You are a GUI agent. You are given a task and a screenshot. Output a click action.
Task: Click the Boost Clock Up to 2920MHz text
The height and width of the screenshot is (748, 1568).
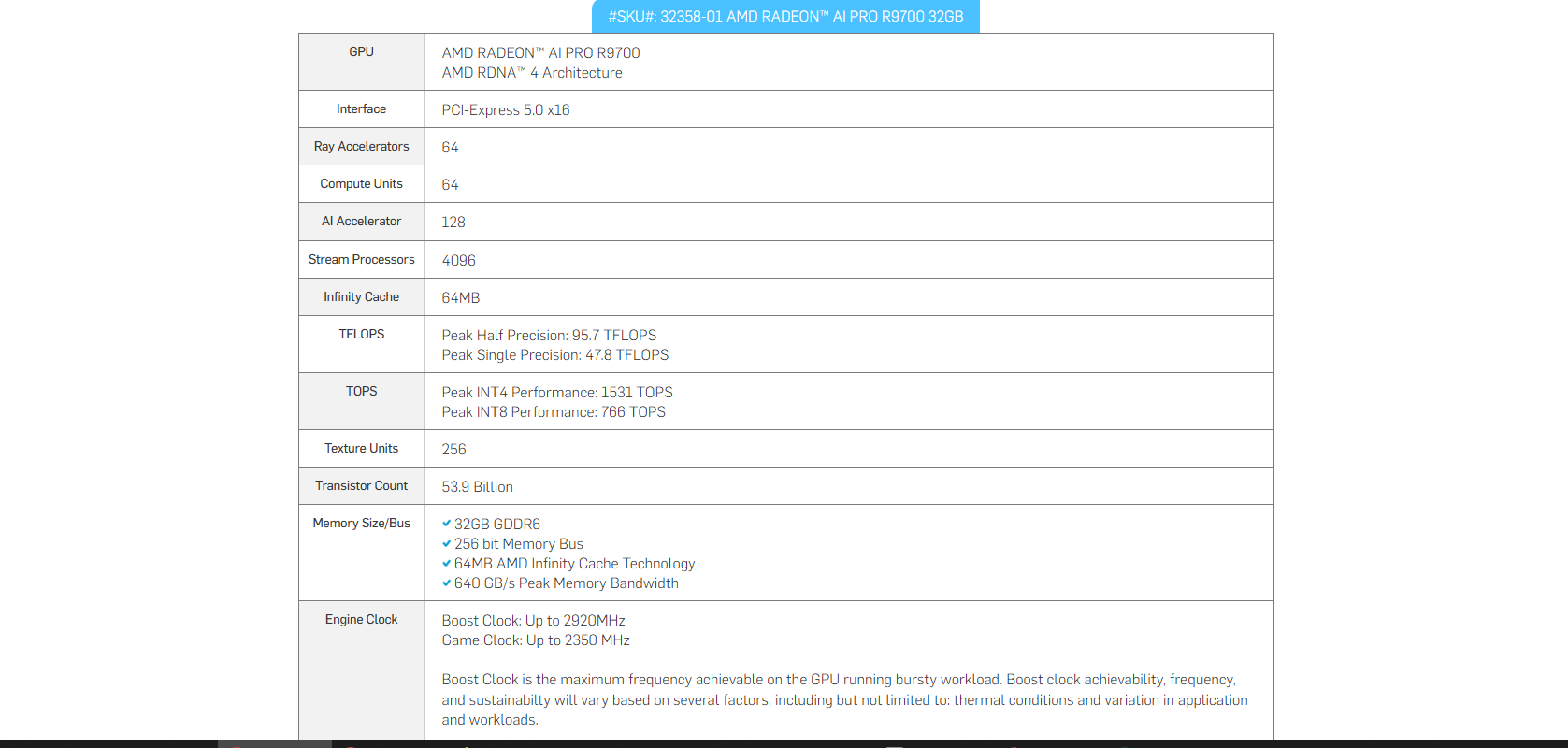pos(533,621)
